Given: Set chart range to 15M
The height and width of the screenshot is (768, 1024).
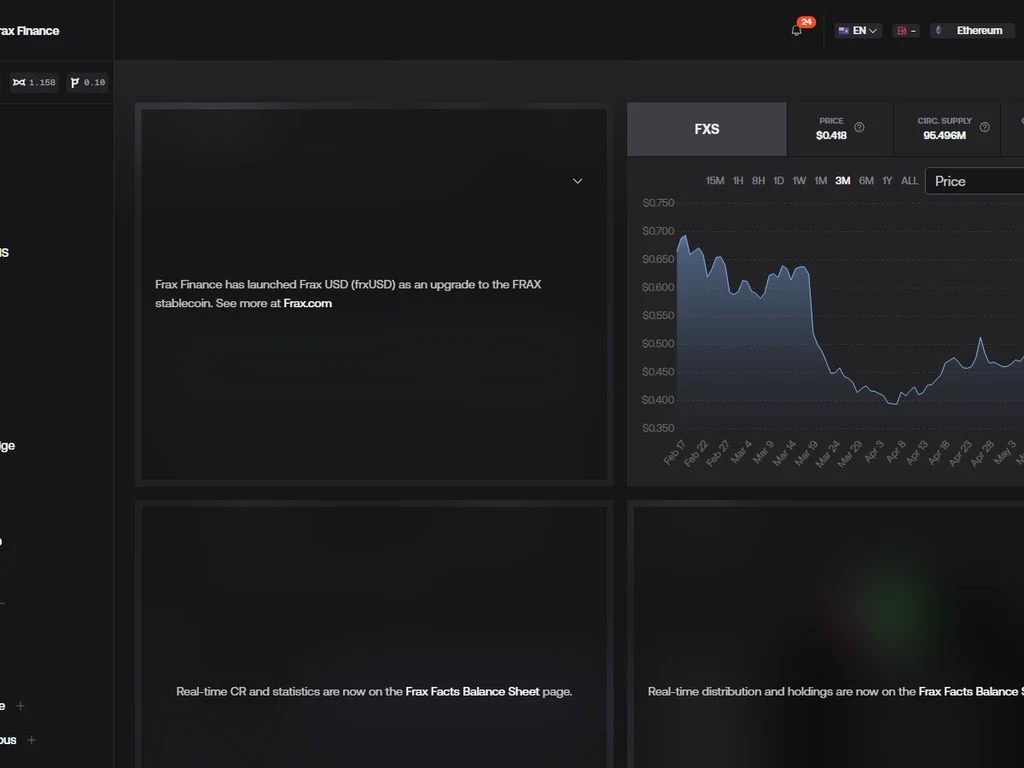Looking at the screenshot, I should [714, 181].
